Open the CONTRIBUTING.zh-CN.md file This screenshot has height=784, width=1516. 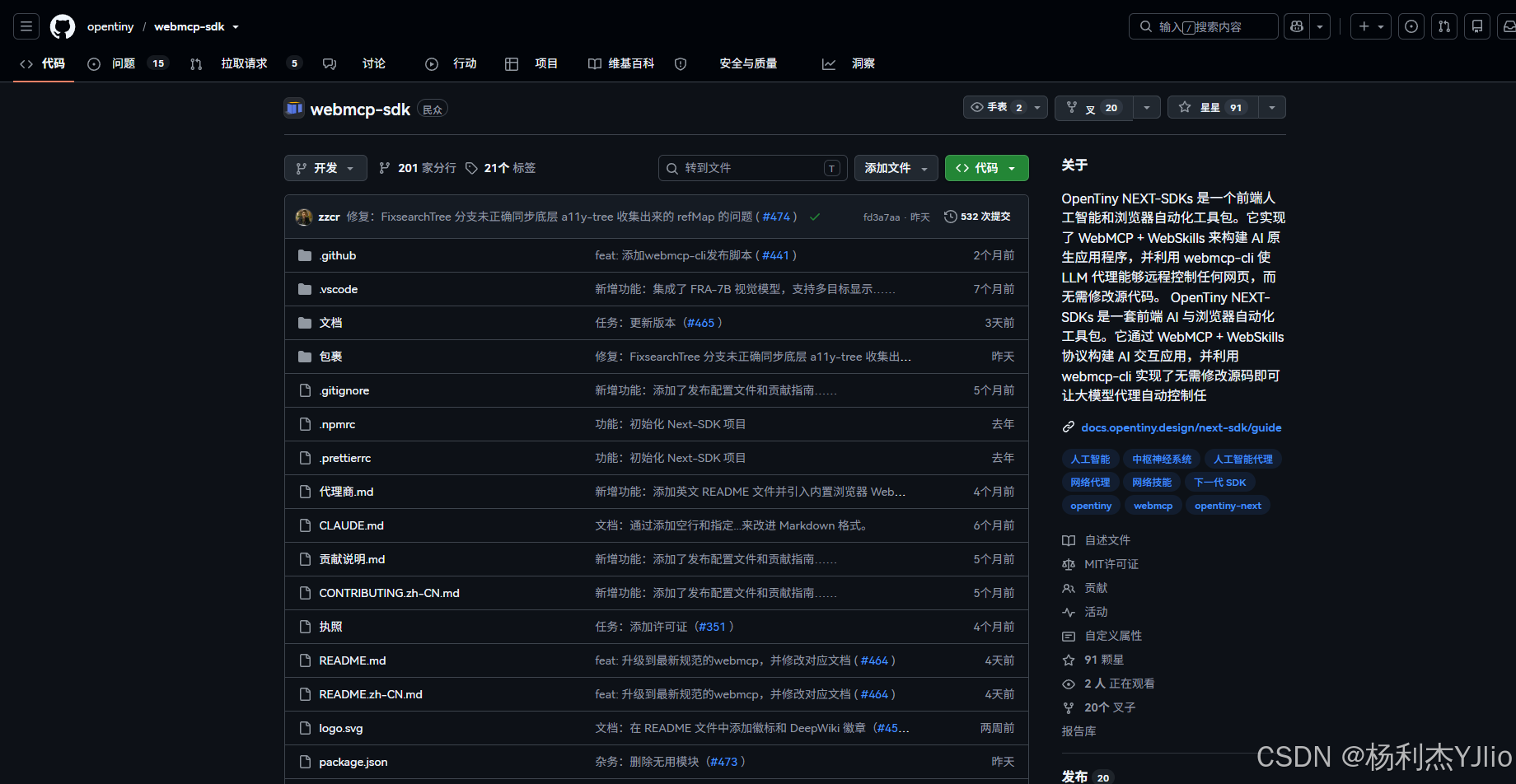pos(389,593)
